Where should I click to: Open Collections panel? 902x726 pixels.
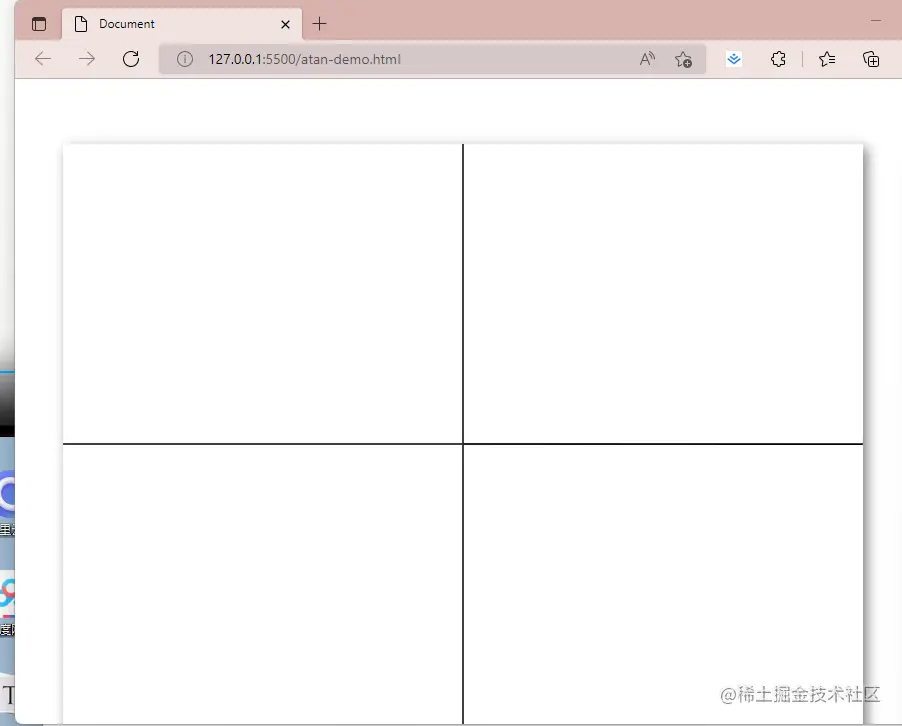(871, 59)
